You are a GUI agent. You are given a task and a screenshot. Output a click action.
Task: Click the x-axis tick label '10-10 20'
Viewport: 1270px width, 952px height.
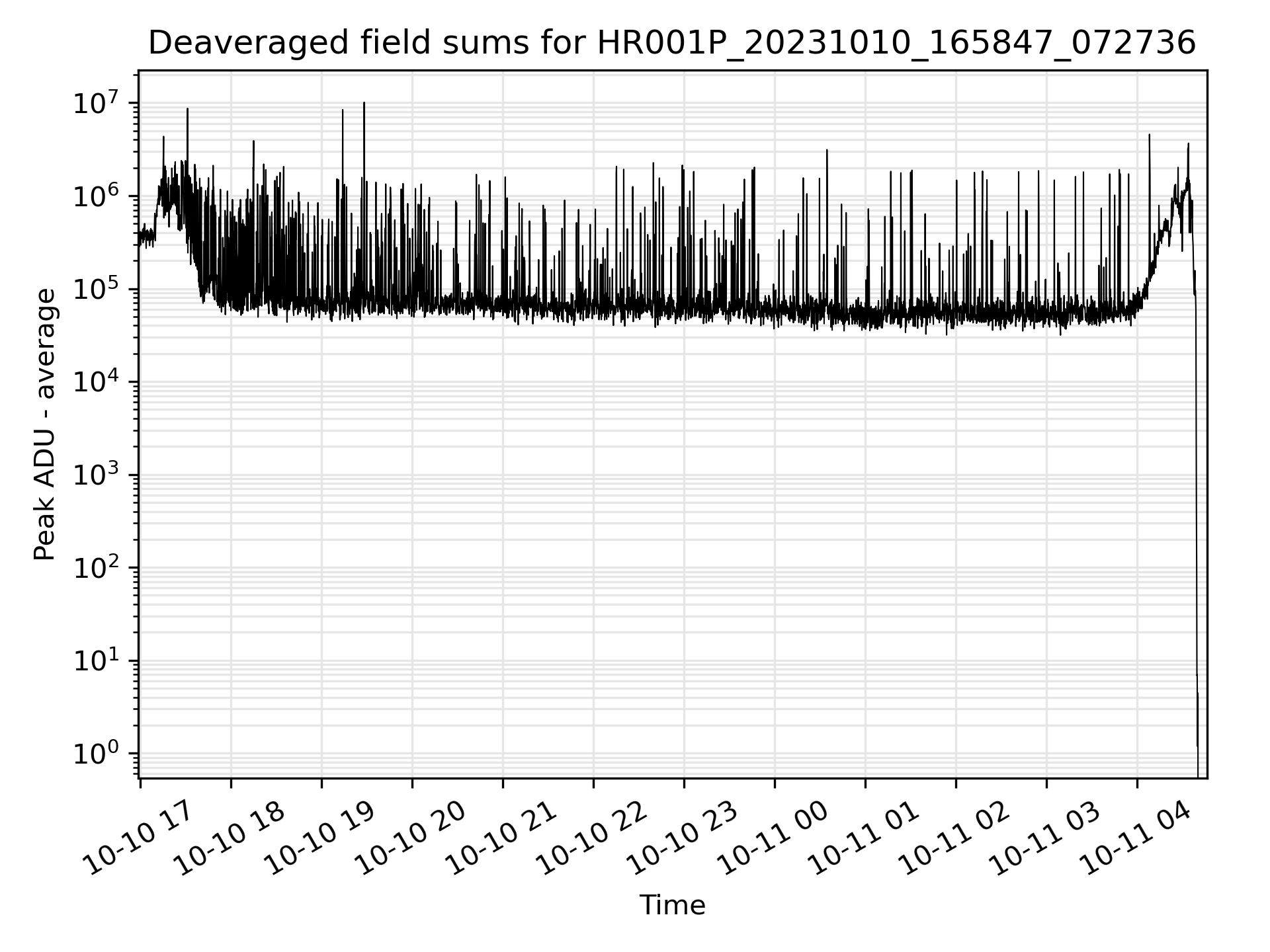[411, 837]
